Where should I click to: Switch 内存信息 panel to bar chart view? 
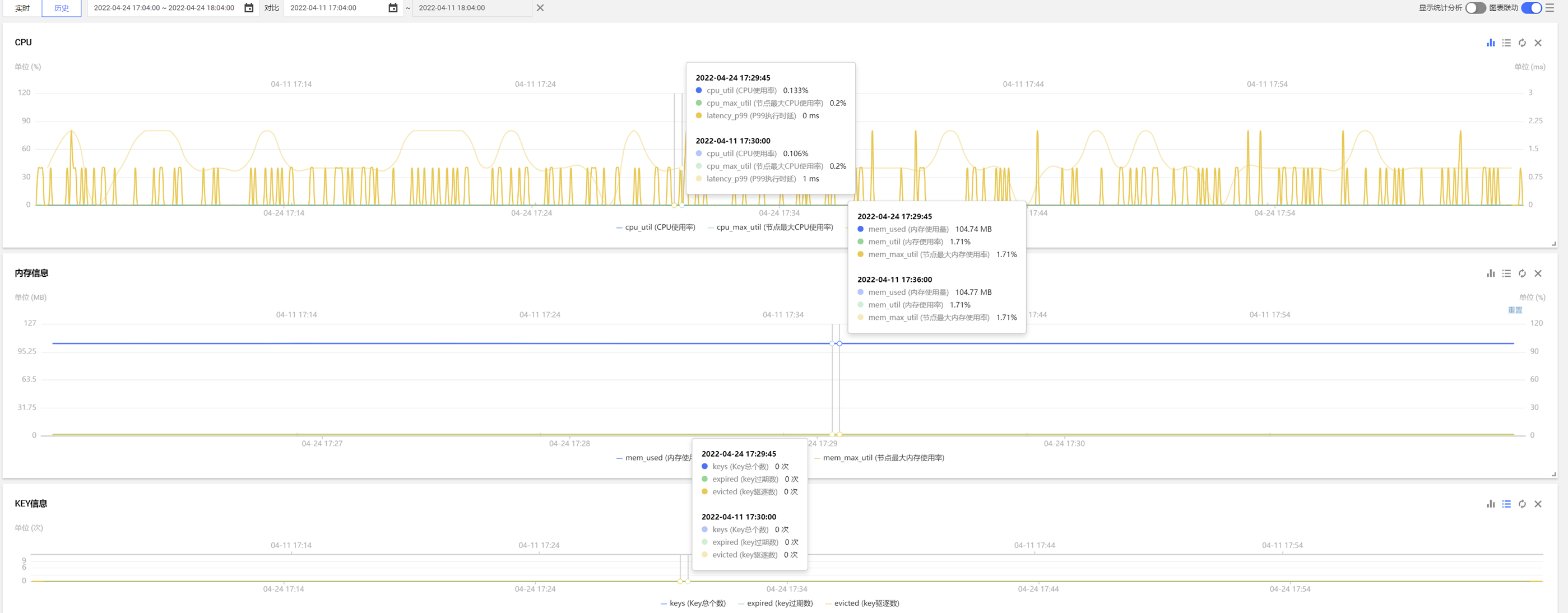click(x=1490, y=273)
